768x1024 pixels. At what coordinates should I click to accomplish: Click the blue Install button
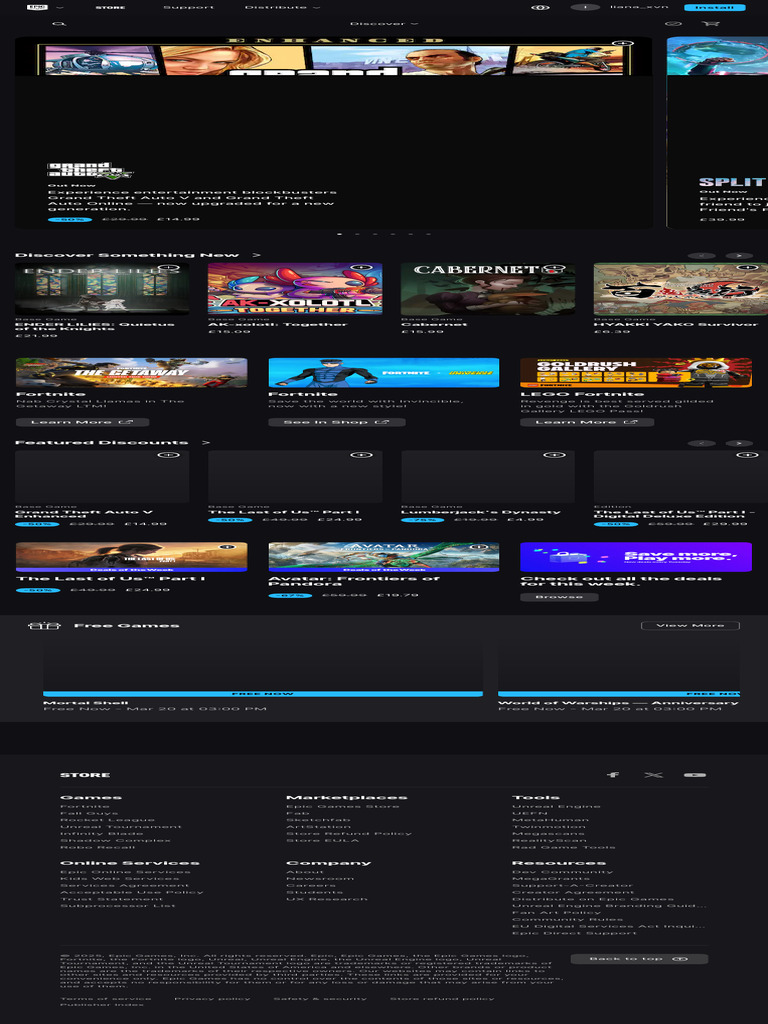(x=714, y=8)
